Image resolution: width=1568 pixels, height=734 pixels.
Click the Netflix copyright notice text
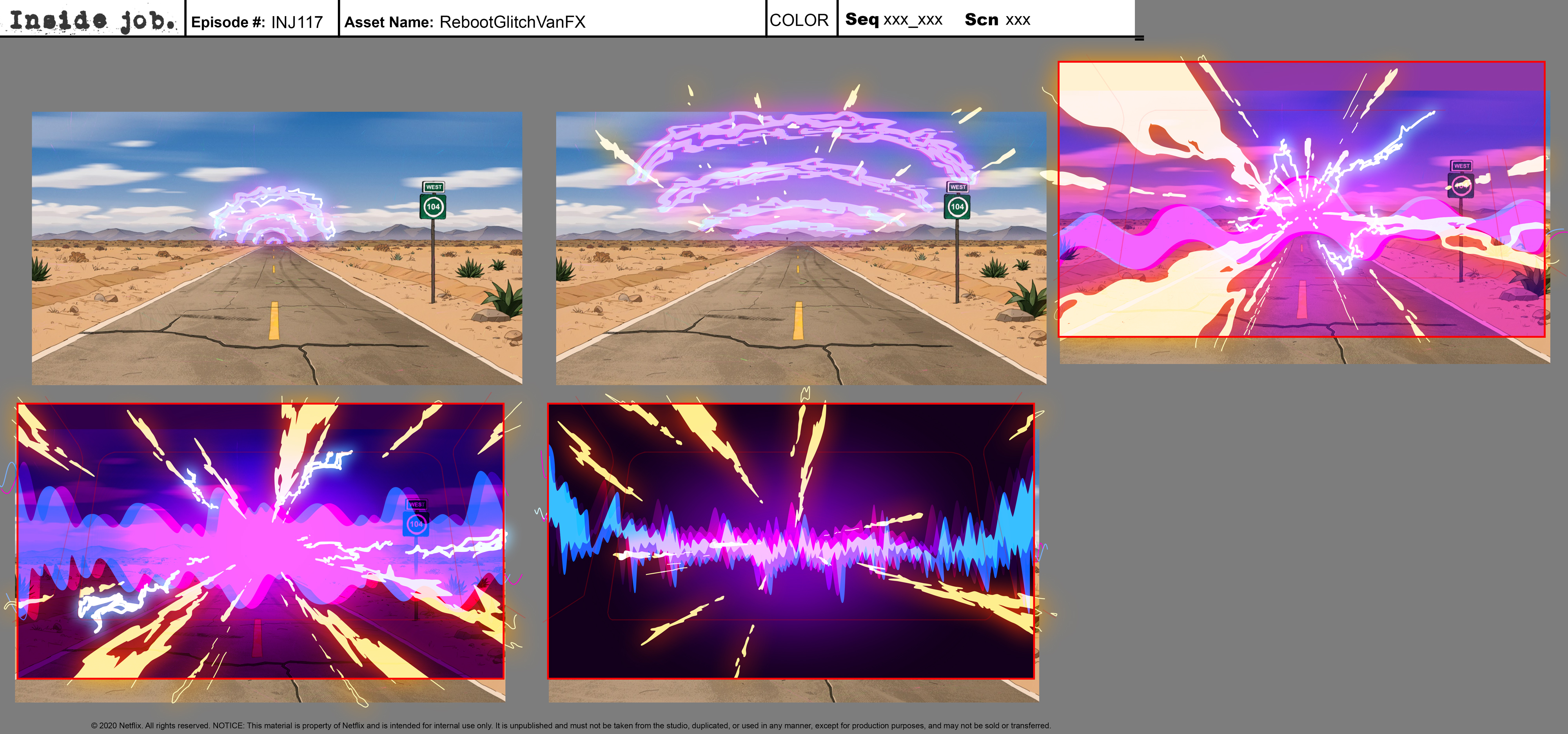tap(570, 725)
